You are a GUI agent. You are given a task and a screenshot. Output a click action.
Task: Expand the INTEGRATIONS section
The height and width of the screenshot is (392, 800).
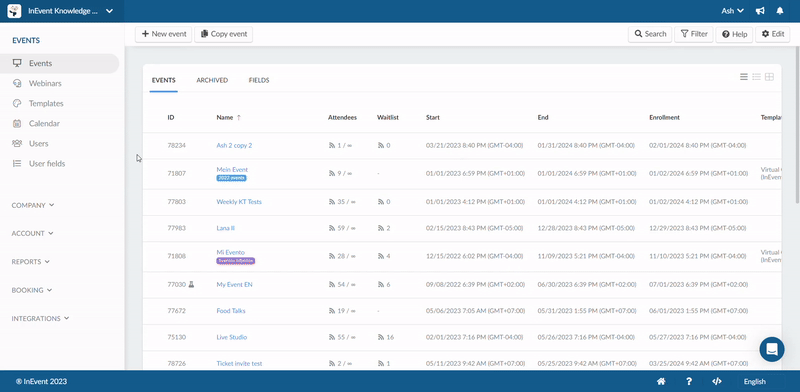40,318
